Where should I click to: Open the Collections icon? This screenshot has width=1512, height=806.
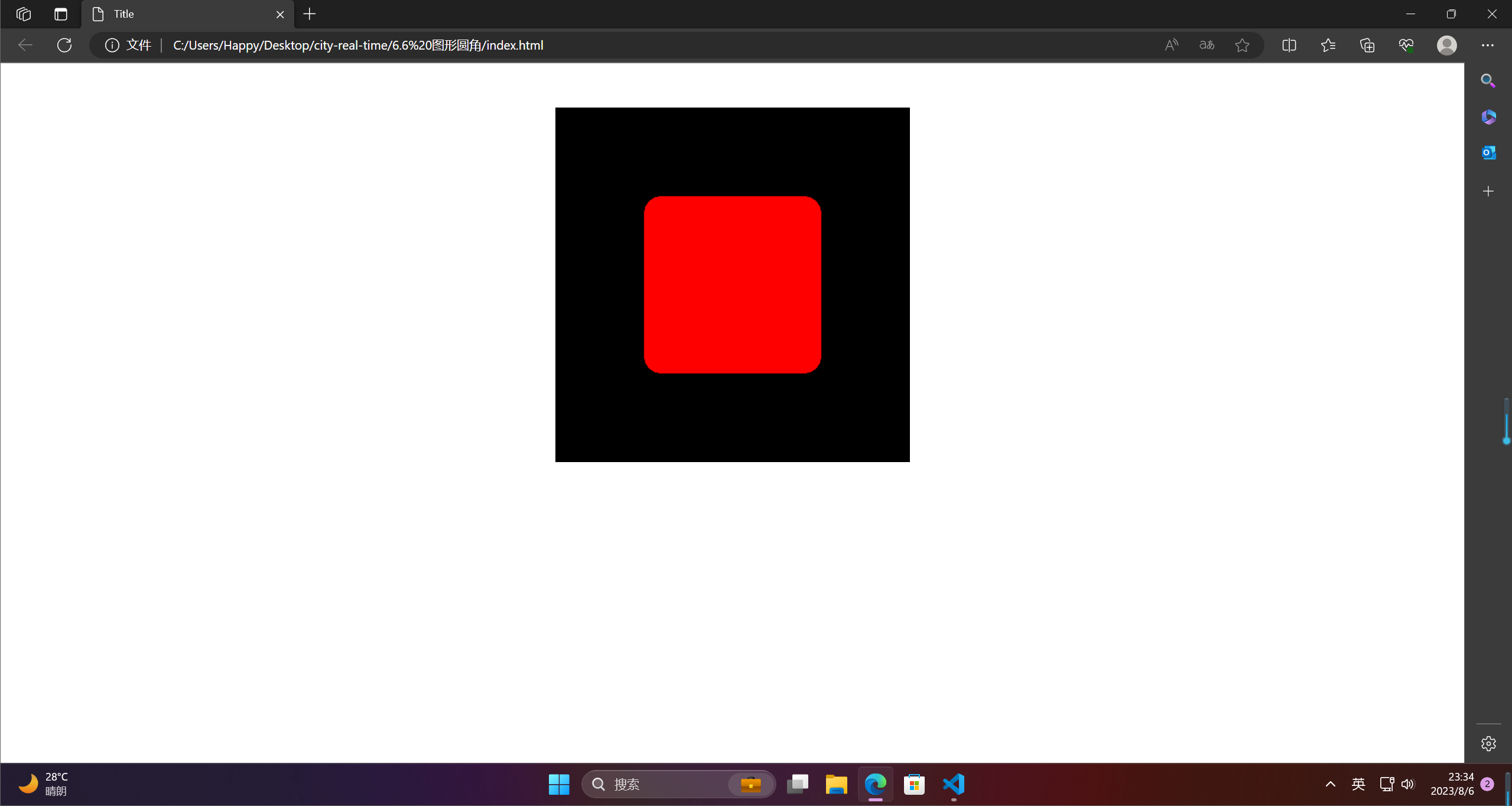coord(1367,45)
